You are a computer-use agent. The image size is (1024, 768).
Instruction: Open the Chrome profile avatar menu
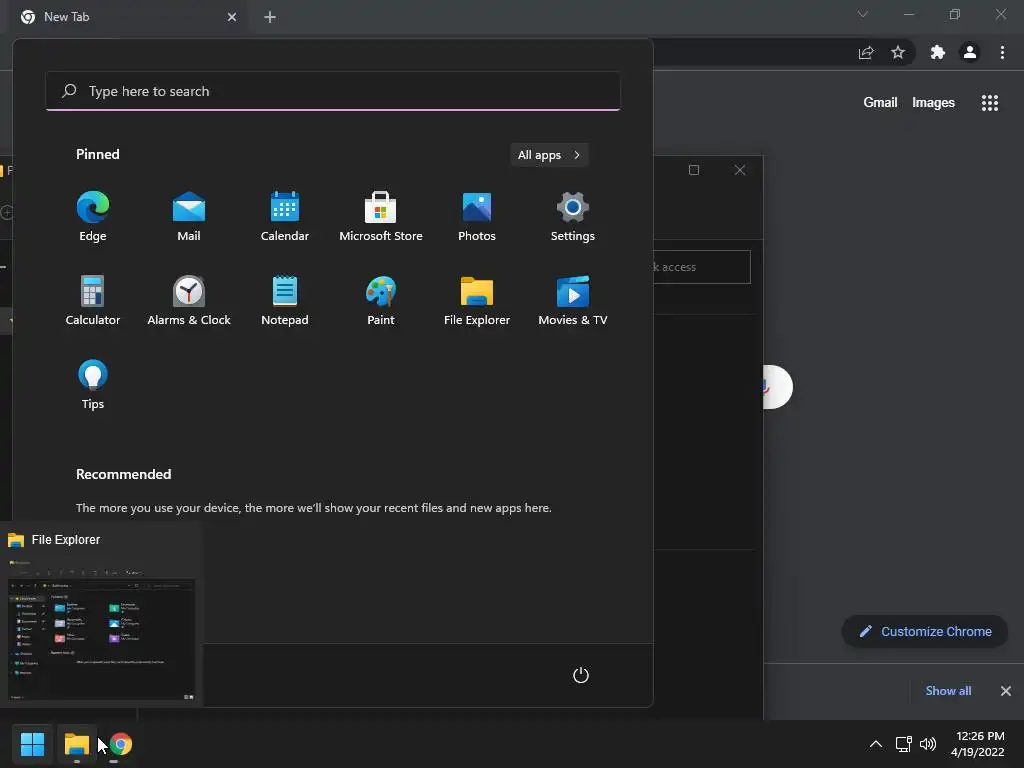click(970, 52)
